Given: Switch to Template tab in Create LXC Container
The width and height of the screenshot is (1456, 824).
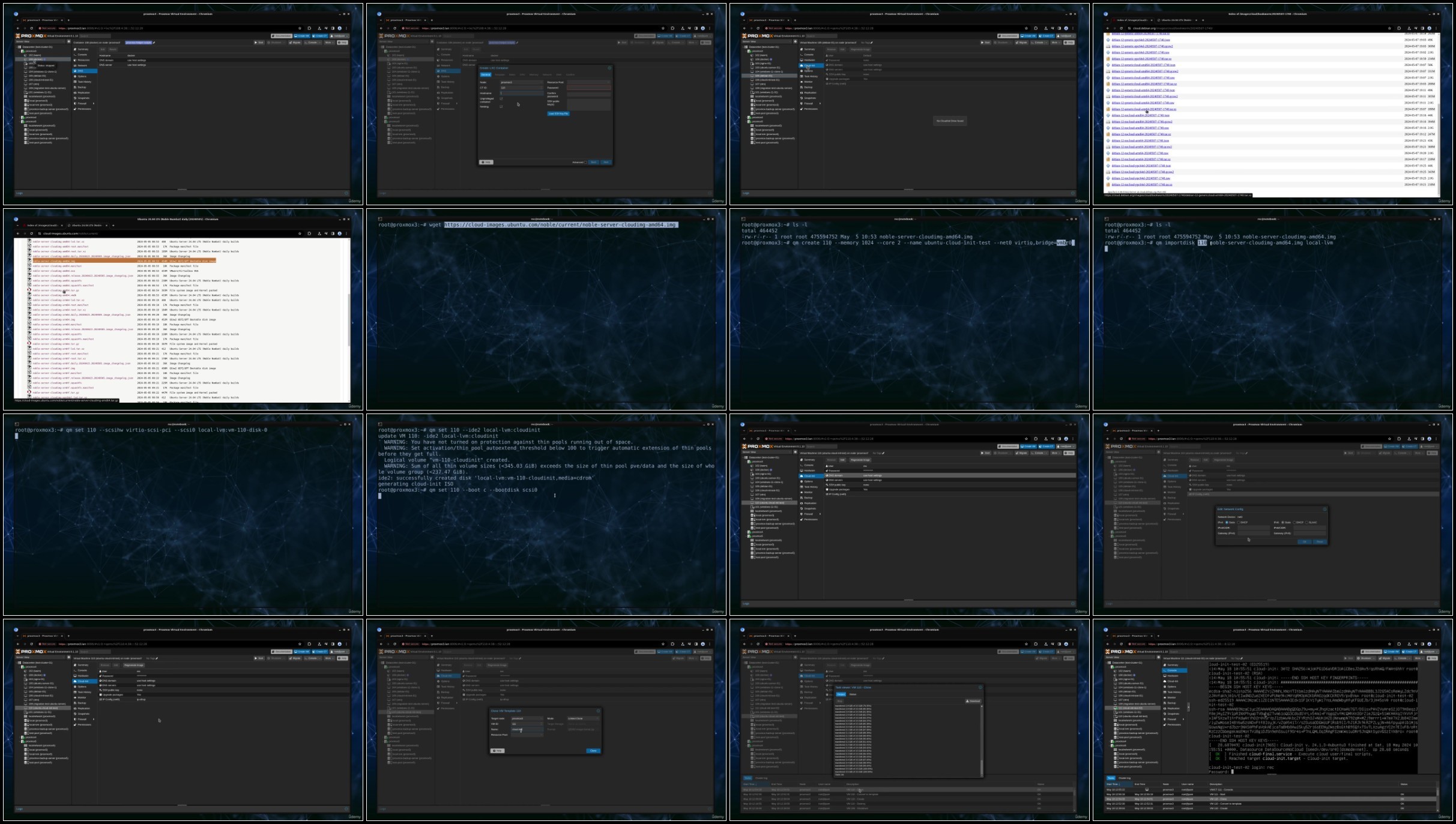Looking at the screenshot, I should (x=500, y=74).
